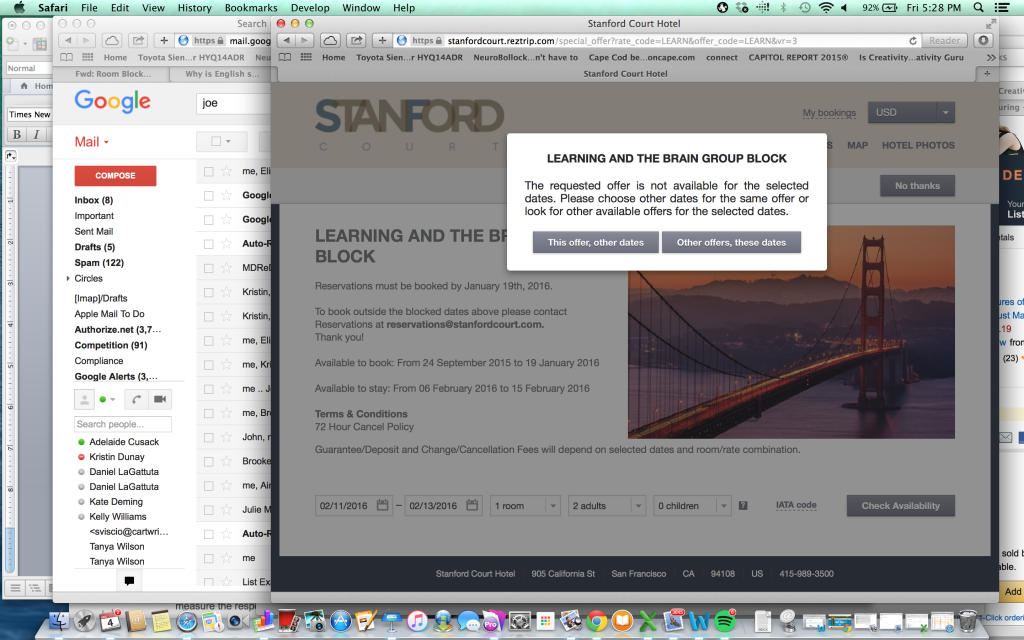
Task: Reload the Stanford Court Hotel page
Action: coord(912,40)
